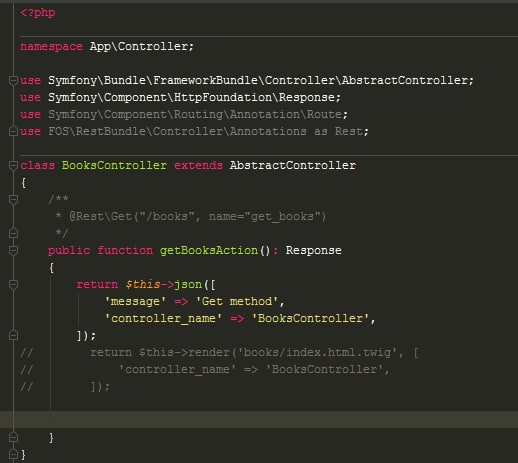Click the extends keyword
Image resolution: width=518 pixels, height=463 pixels.
pos(198,165)
